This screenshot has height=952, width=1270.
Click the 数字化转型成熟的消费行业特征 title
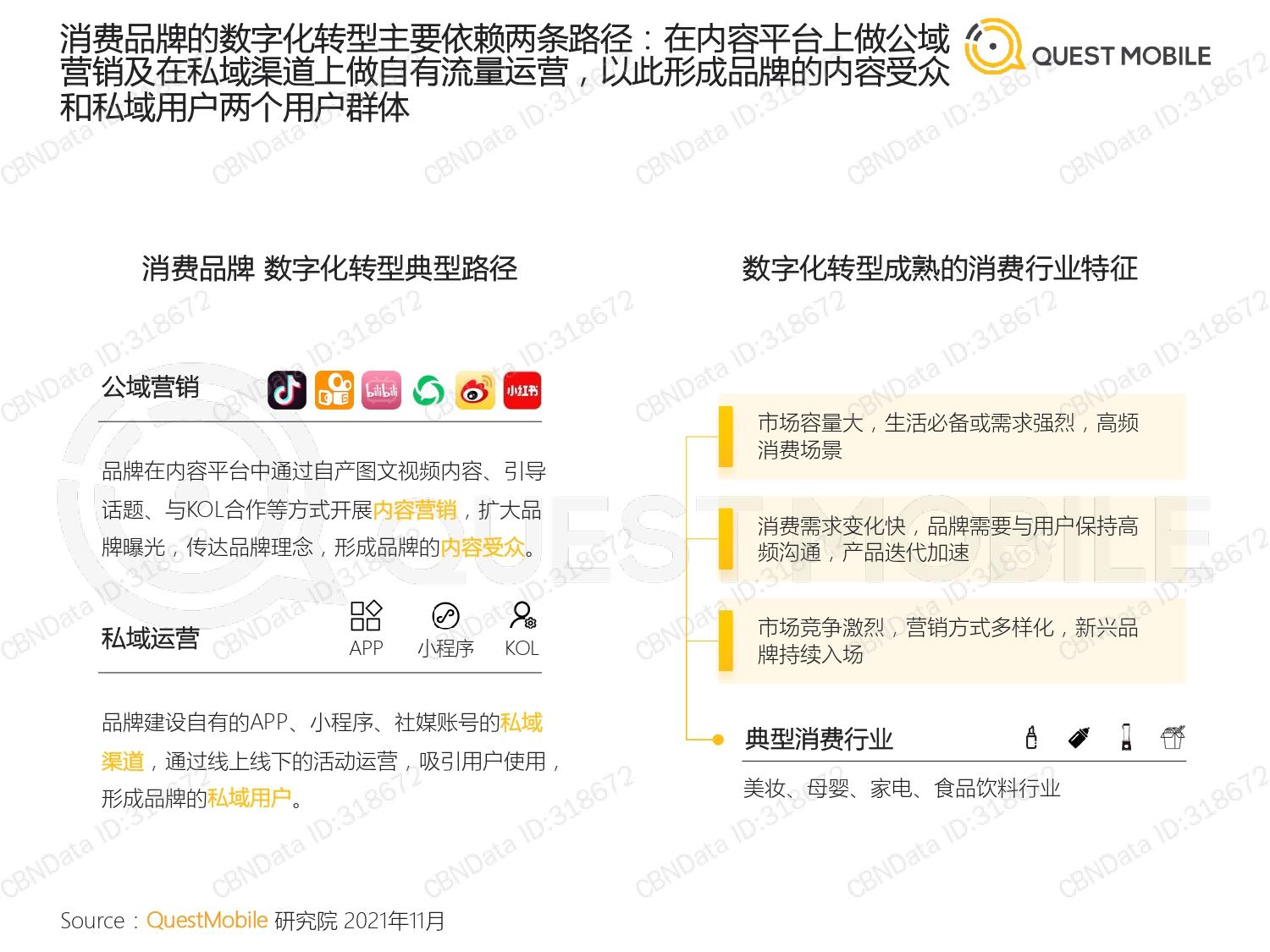pyautogui.click(x=940, y=268)
